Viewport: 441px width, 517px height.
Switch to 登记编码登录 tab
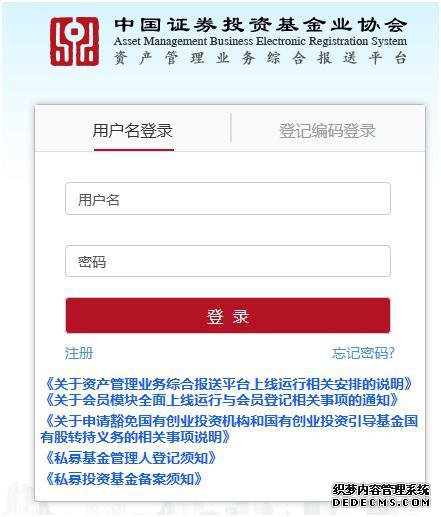tap(328, 130)
